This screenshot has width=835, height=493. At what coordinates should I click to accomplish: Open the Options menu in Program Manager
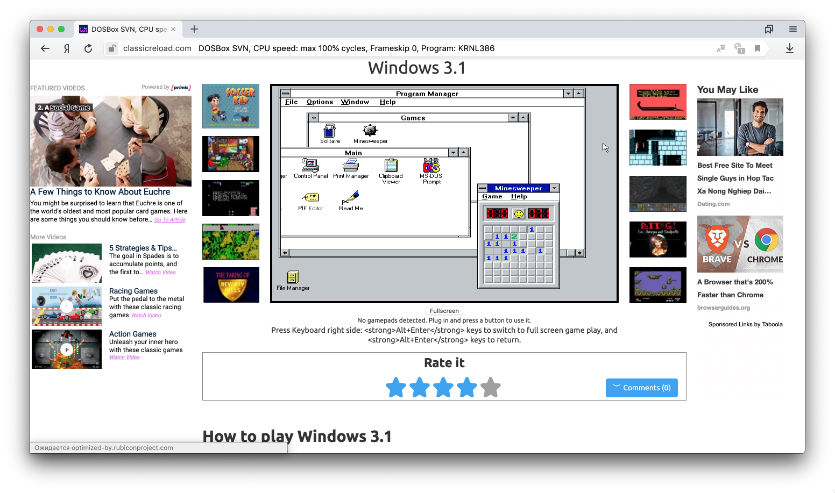point(320,102)
